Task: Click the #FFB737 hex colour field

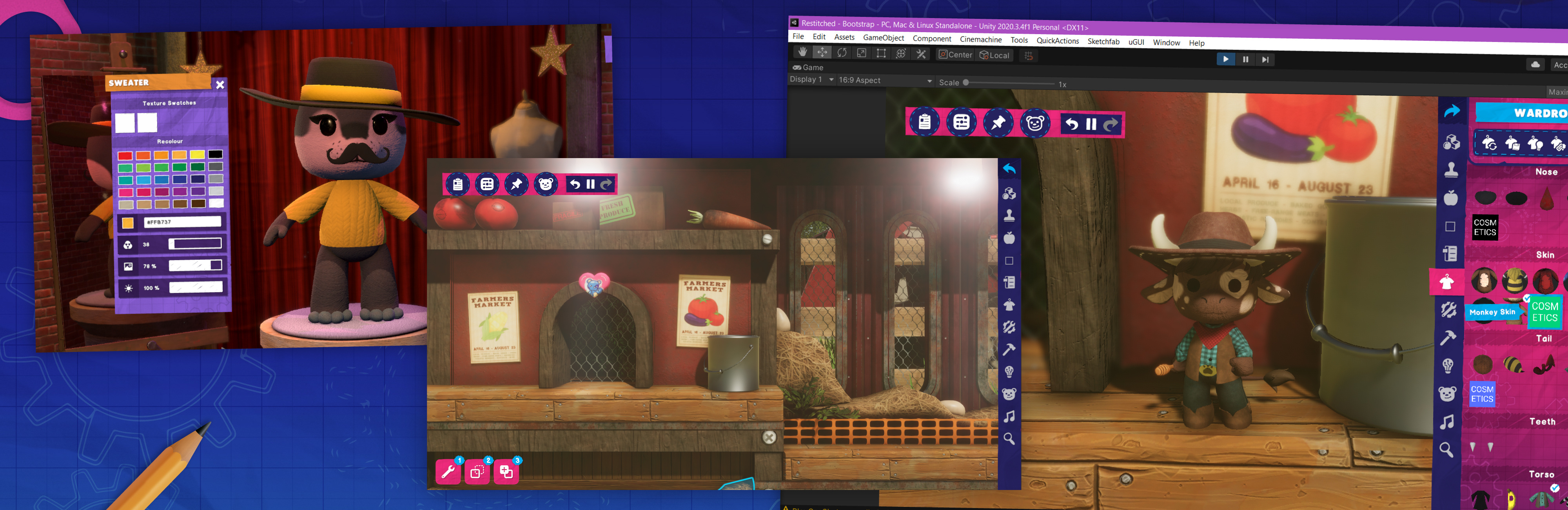Action: coord(182,222)
